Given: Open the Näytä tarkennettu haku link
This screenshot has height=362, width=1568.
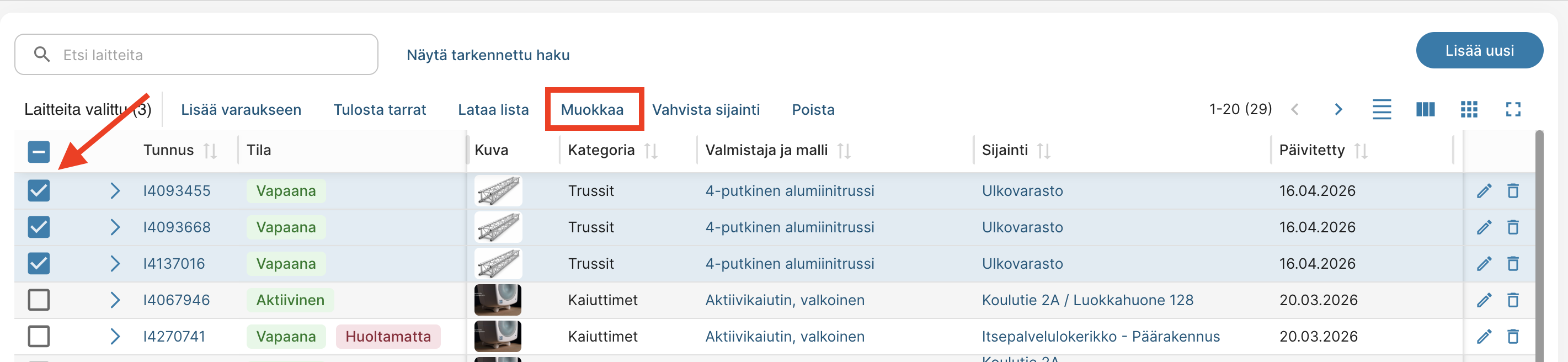Looking at the screenshot, I should [x=488, y=55].
